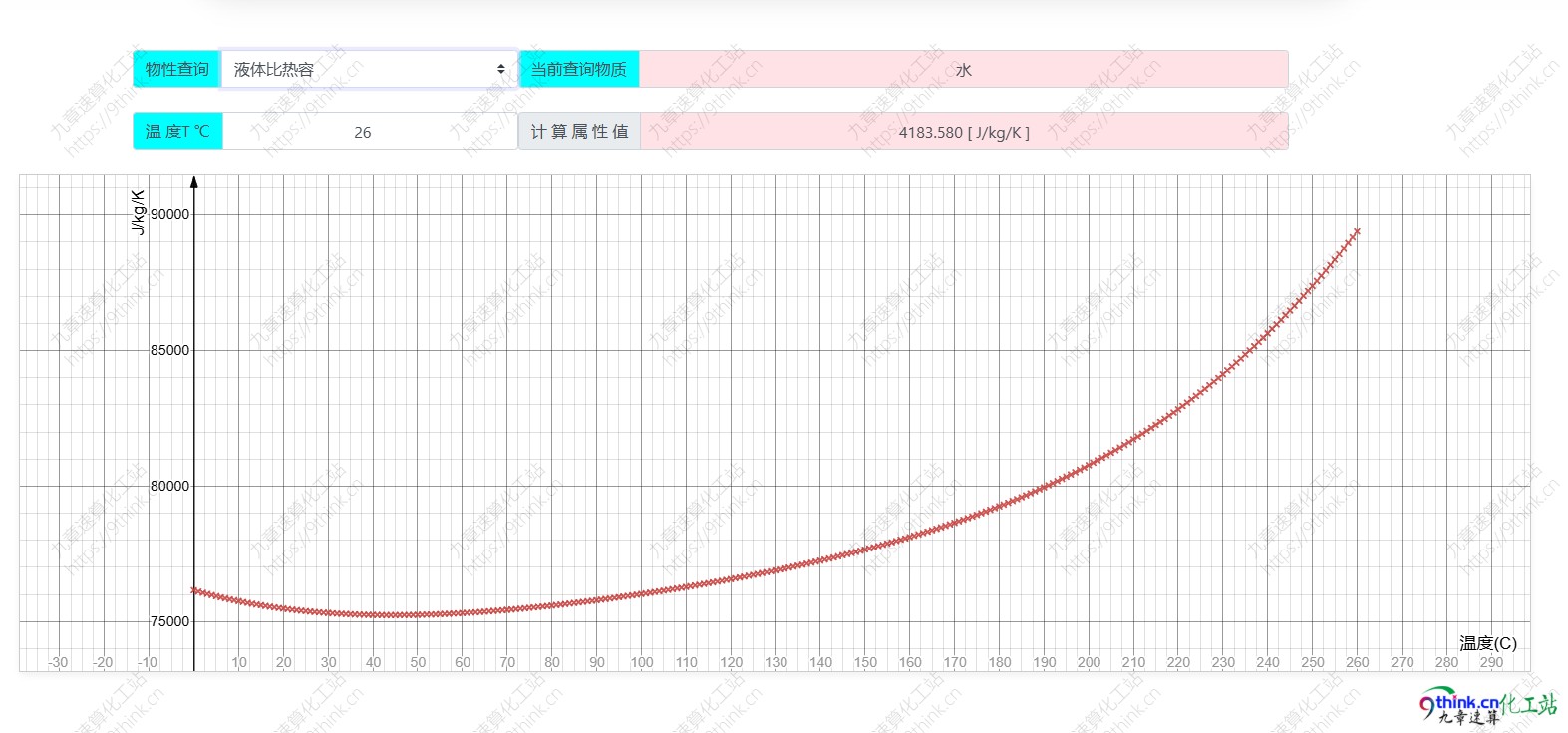Click the 当前查询物质 label
Image resolution: width=1568 pixels, height=733 pixels.
coord(579,69)
